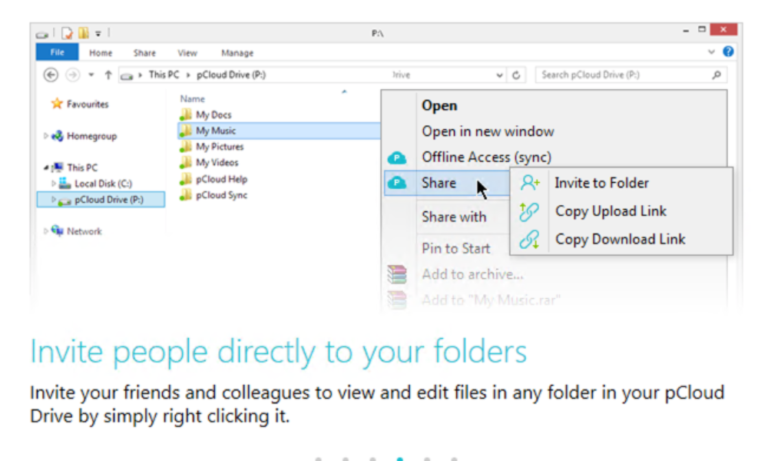This screenshot has height=461, width=768.
Task: Open the Customize Quick Access Toolbar dropdown
Action: pos(98,34)
